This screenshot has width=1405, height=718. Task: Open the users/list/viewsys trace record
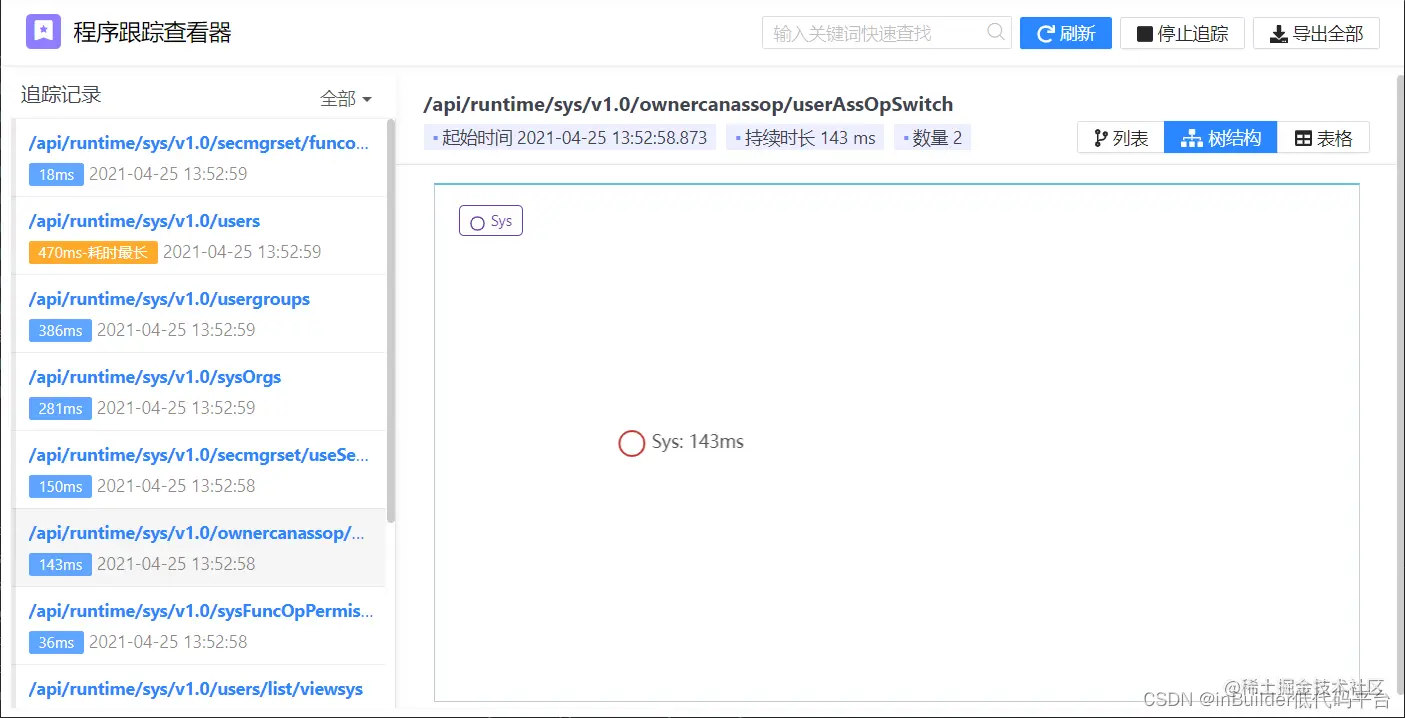(199, 687)
